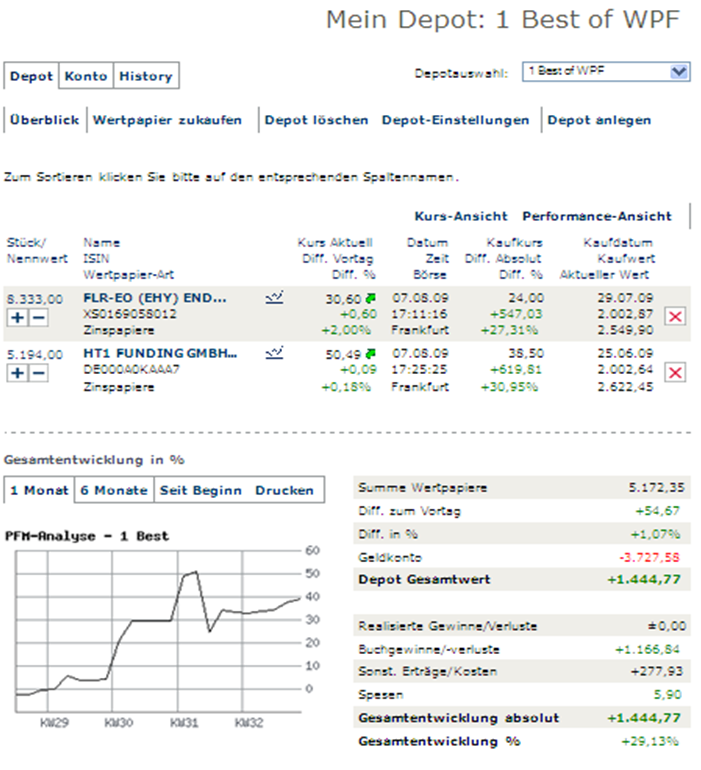Image resolution: width=701 pixels, height=770 pixels.
Task: Switch to the Konto tab
Action: click(x=86, y=76)
